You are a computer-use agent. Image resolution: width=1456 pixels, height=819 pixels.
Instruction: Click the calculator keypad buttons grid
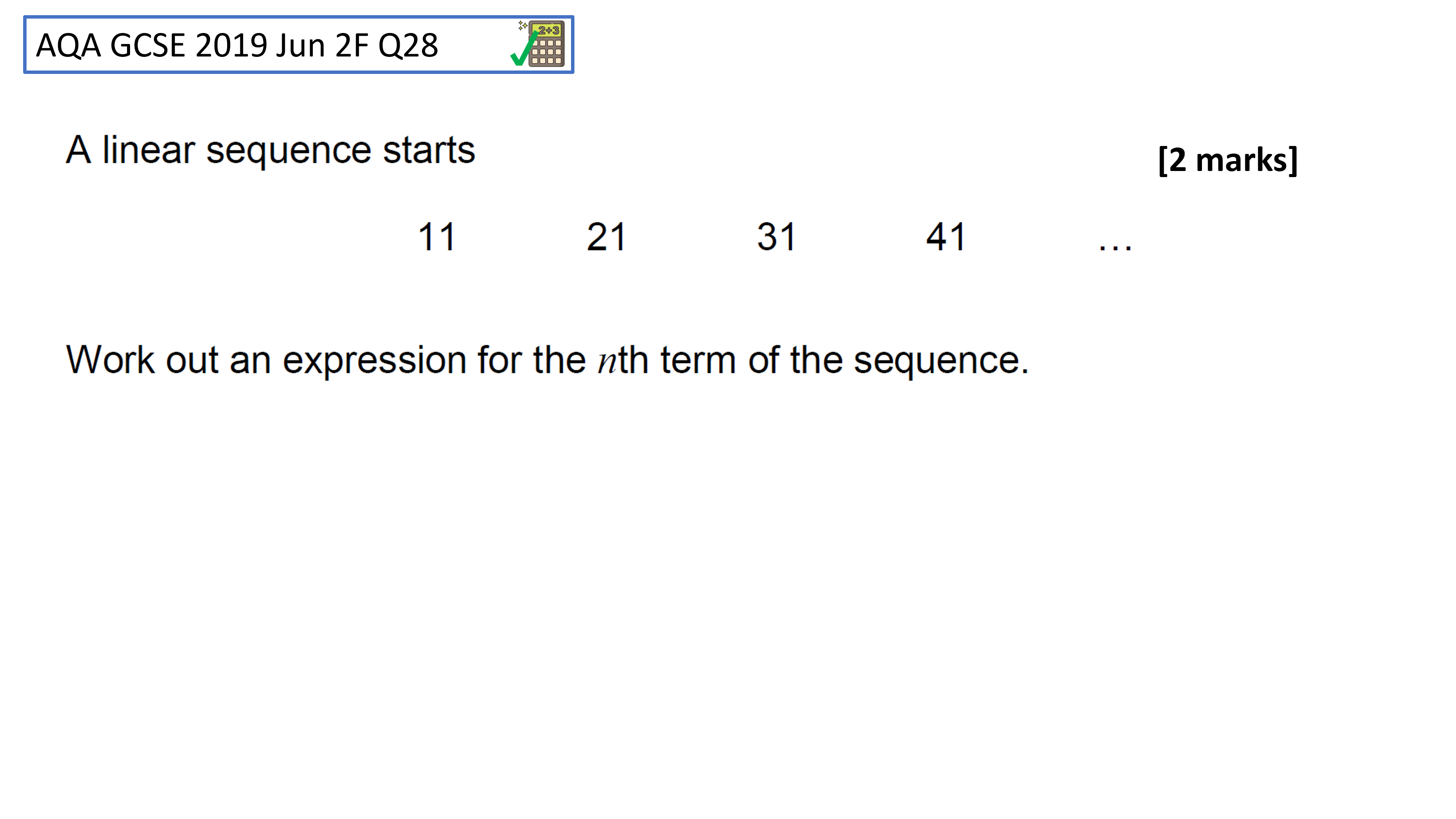pyautogui.click(x=546, y=52)
